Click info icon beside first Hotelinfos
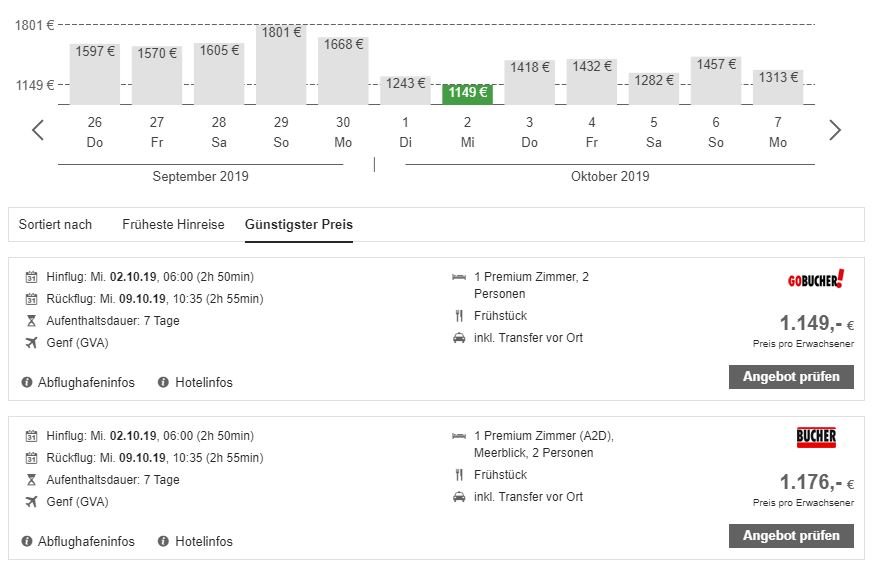The width and height of the screenshot is (876, 566). [x=164, y=382]
